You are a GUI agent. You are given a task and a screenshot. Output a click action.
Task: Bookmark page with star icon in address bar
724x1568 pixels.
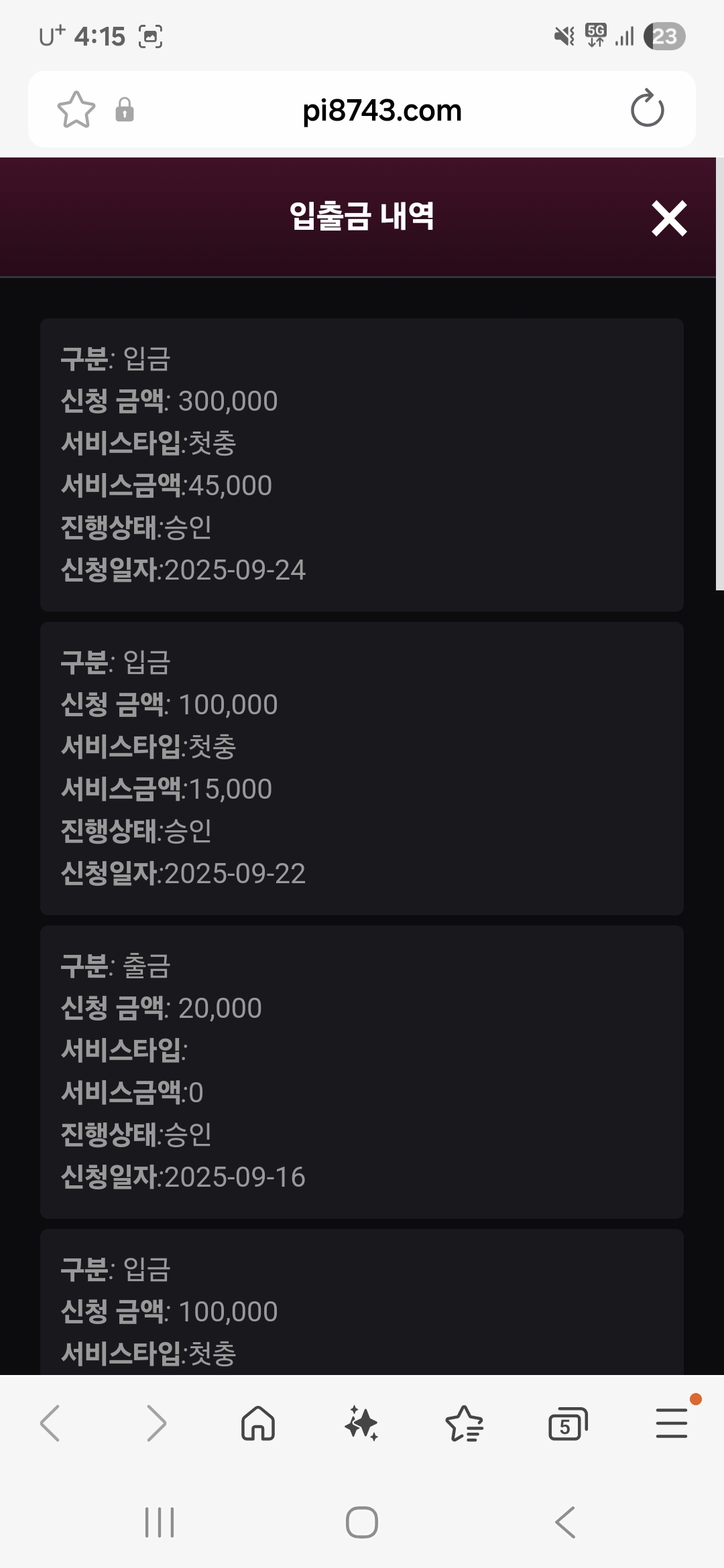tap(76, 110)
